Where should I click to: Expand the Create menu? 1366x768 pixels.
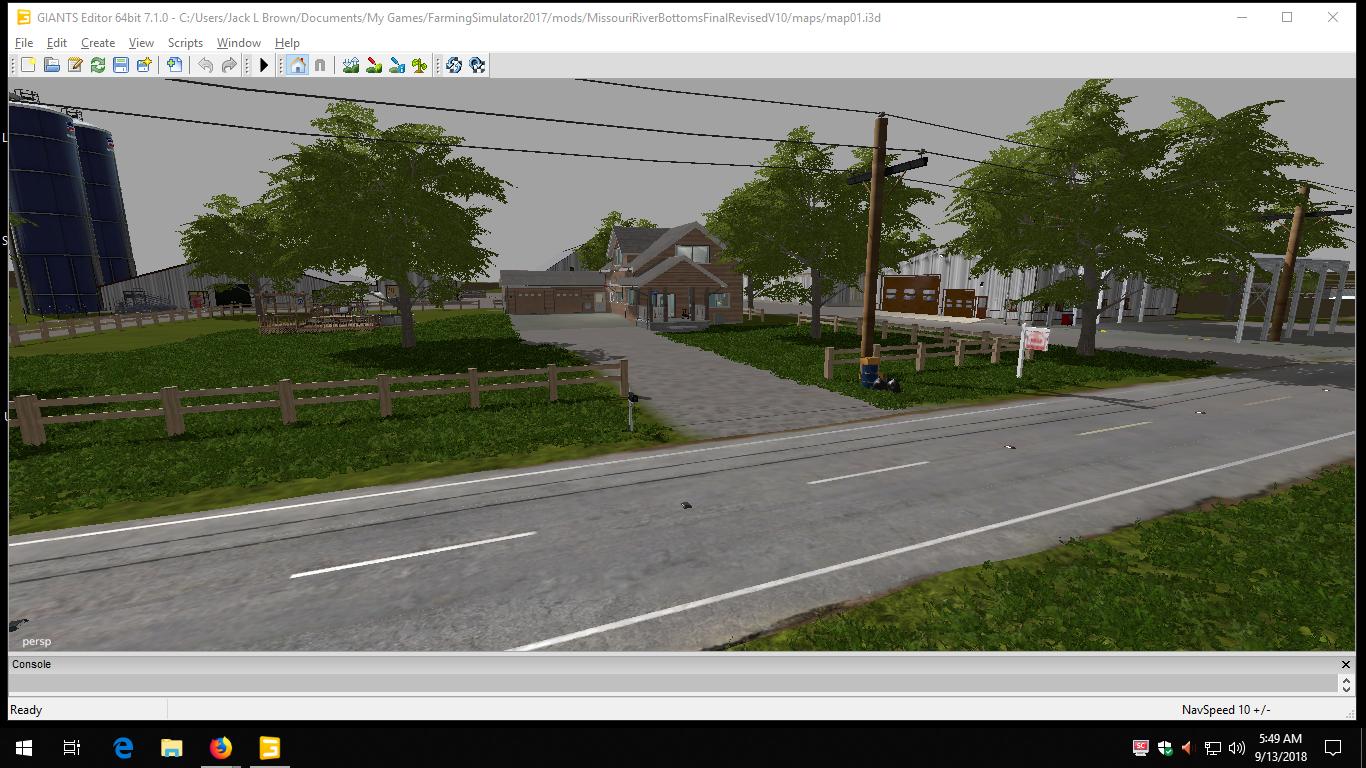coord(98,43)
